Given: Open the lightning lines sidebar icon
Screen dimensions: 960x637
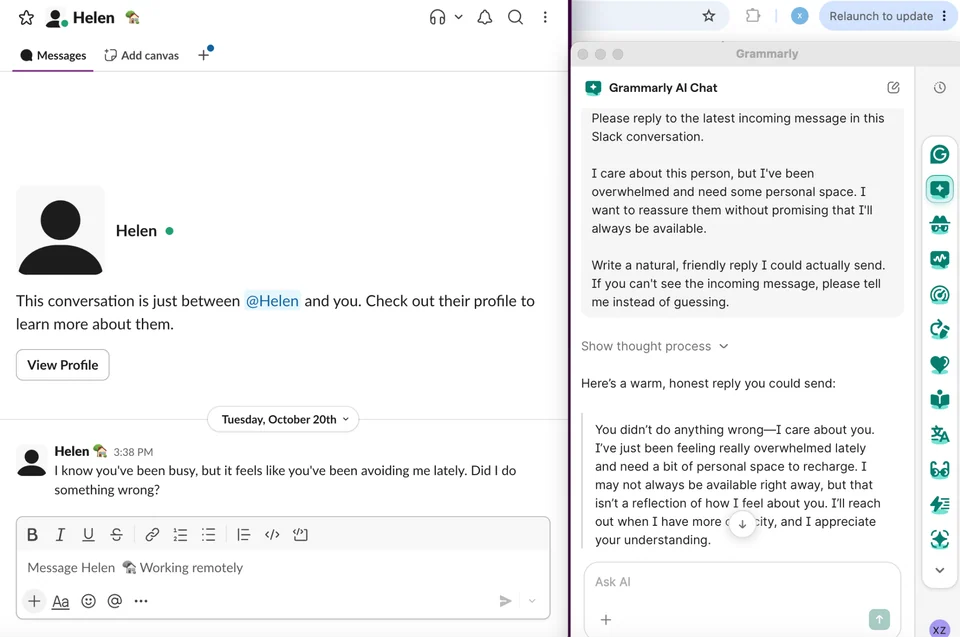Looking at the screenshot, I should (x=939, y=505).
